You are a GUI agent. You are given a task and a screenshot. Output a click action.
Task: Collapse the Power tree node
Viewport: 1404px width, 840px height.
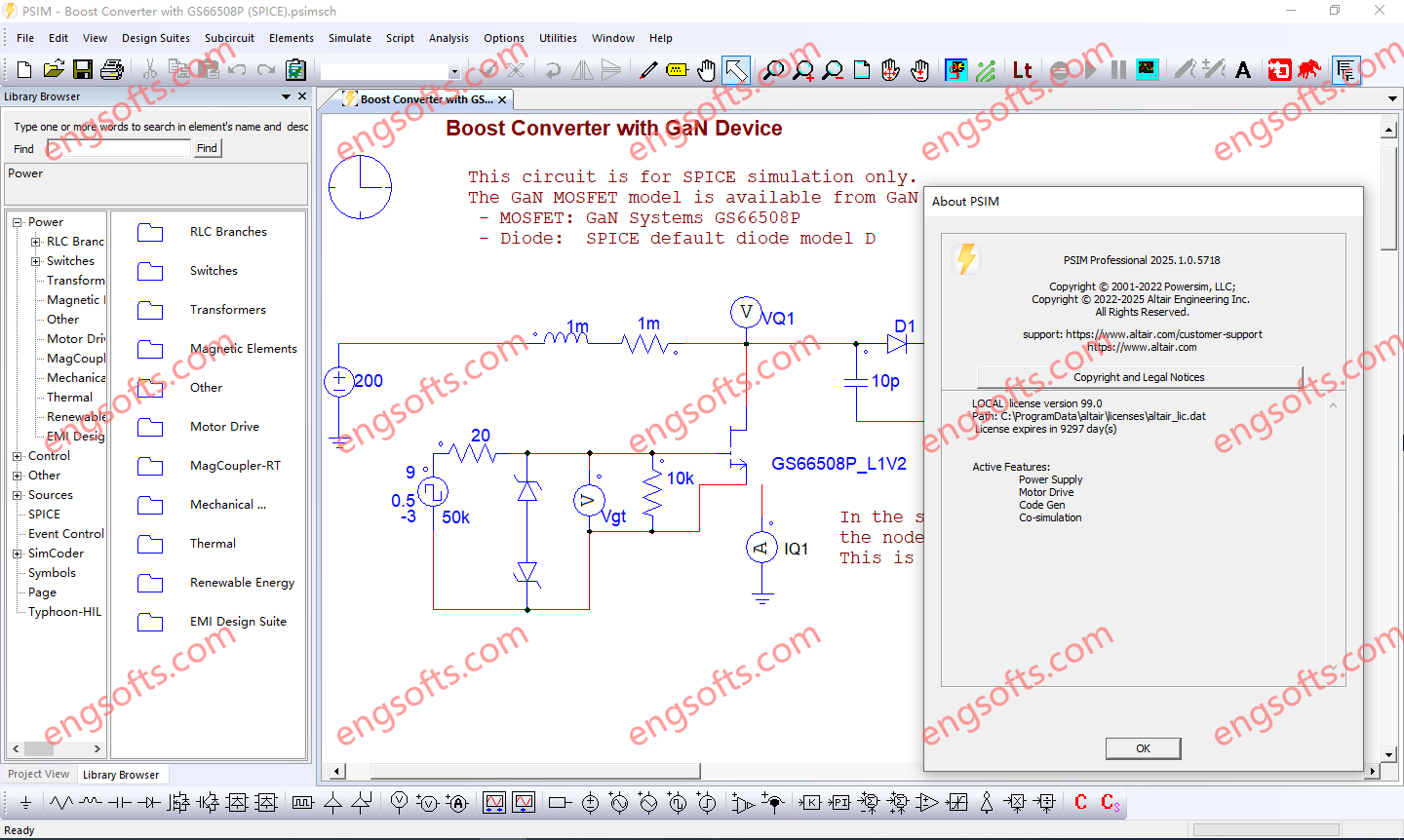click(17, 222)
